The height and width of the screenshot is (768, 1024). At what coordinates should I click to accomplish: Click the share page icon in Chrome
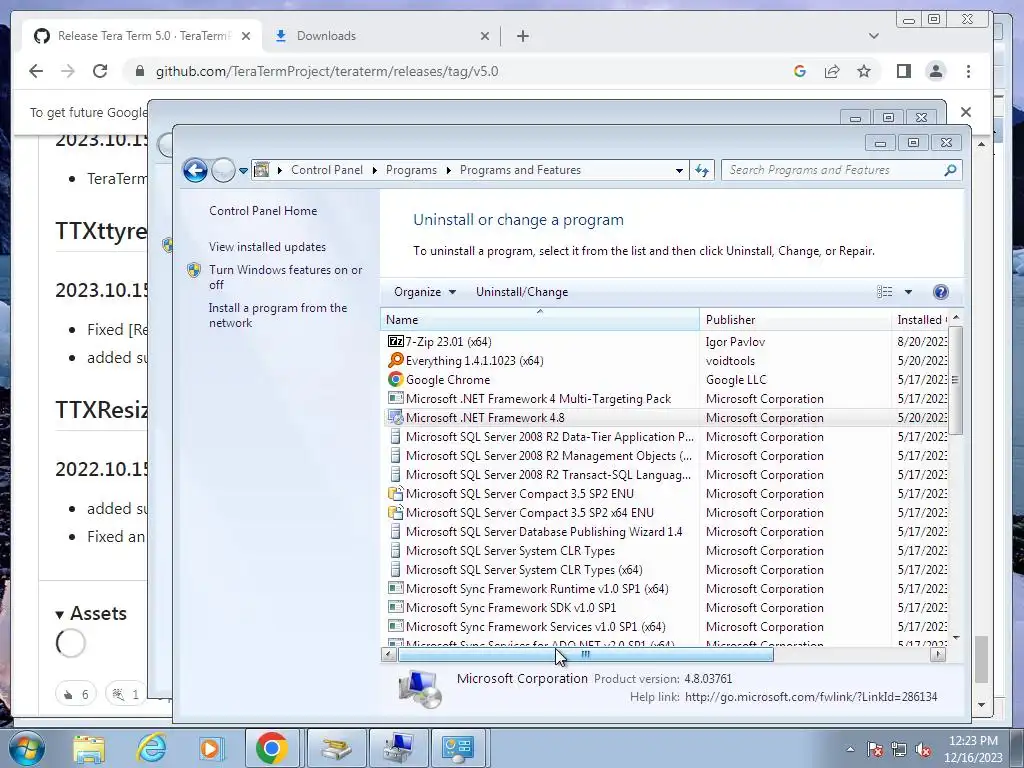click(832, 71)
